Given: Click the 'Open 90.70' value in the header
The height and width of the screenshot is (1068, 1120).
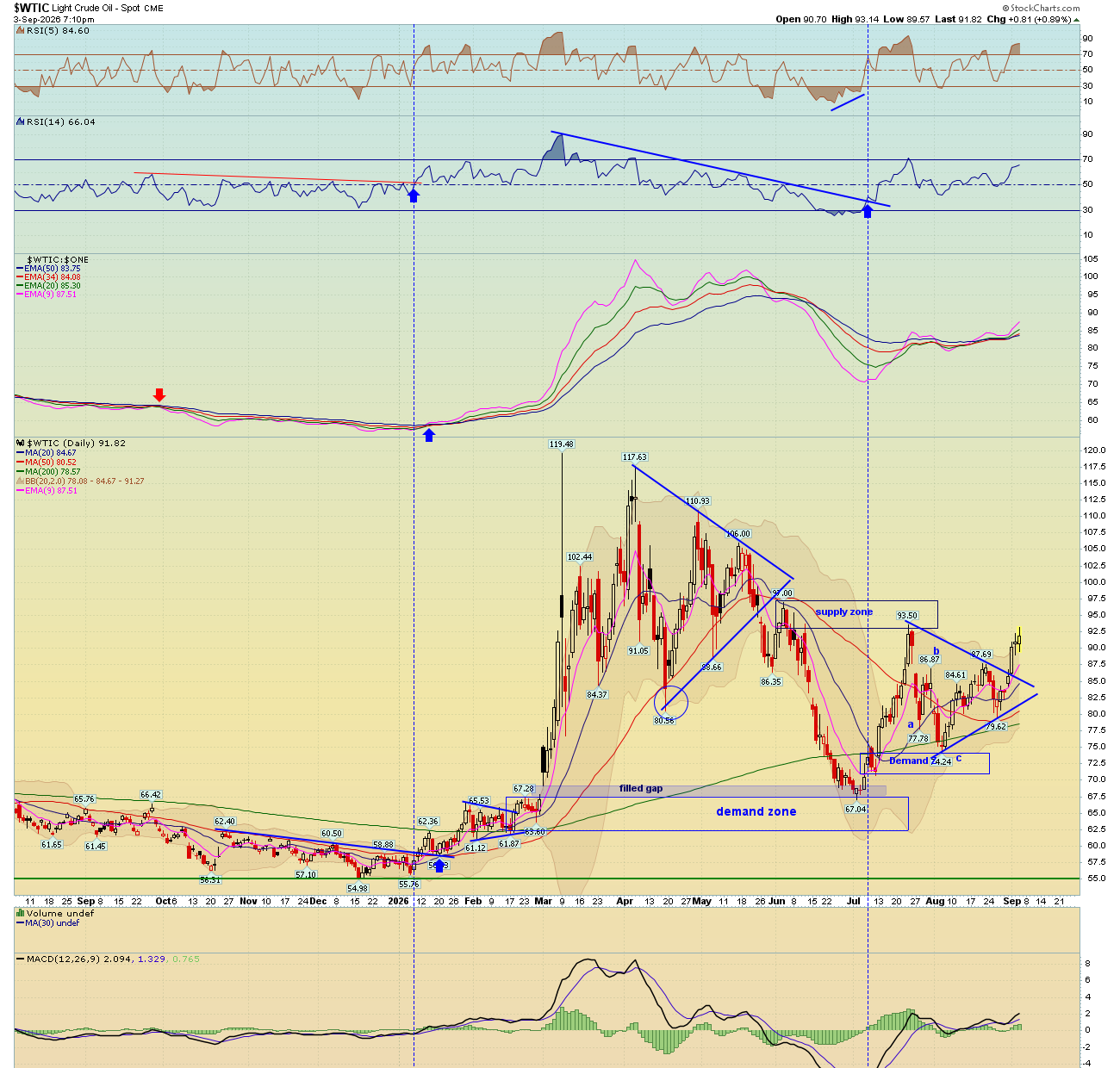Looking at the screenshot, I should point(801,19).
